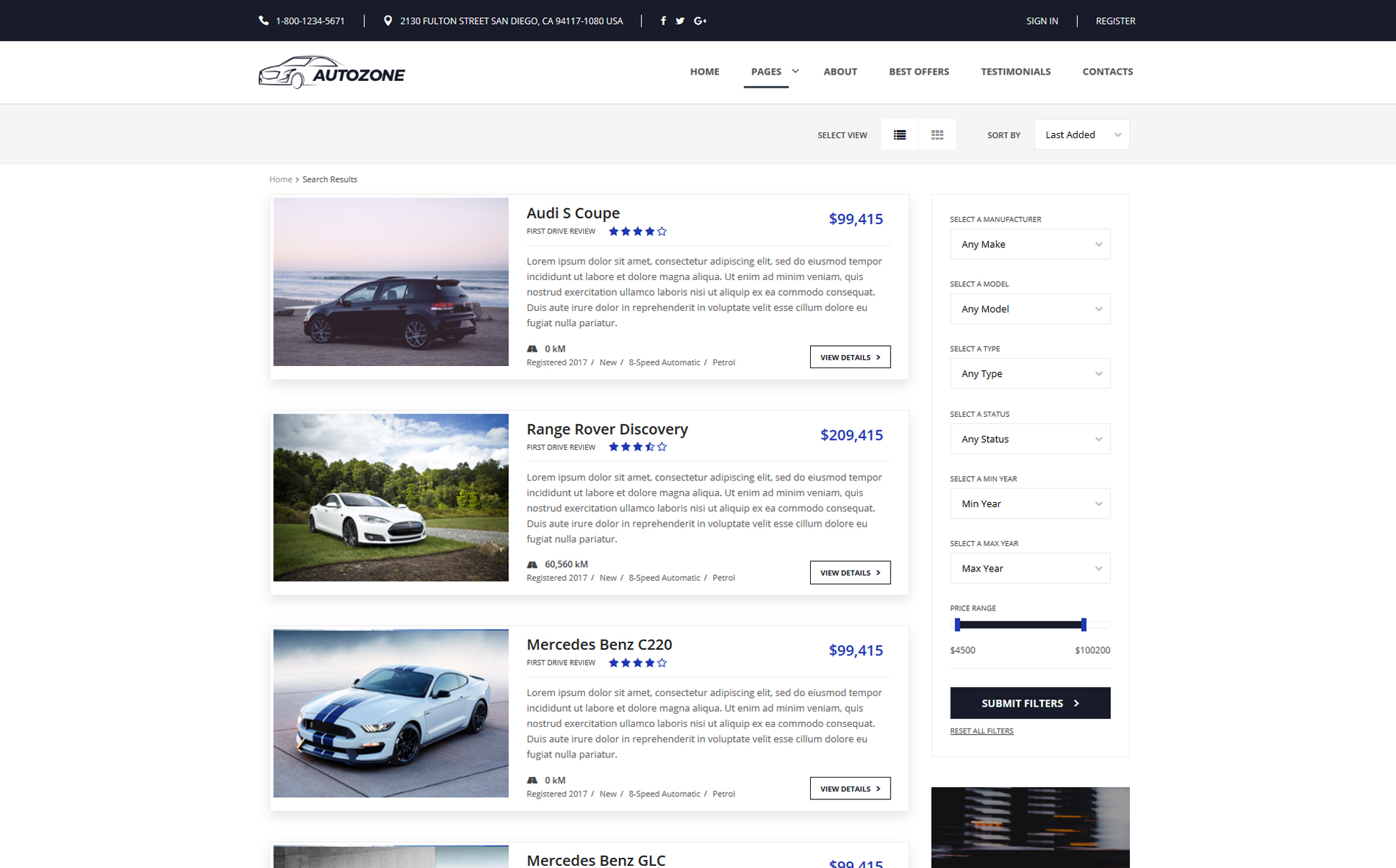Click View Details for Audi S Coupe
The image size is (1396, 868).
pyautogui.click(x=850, y=357)
